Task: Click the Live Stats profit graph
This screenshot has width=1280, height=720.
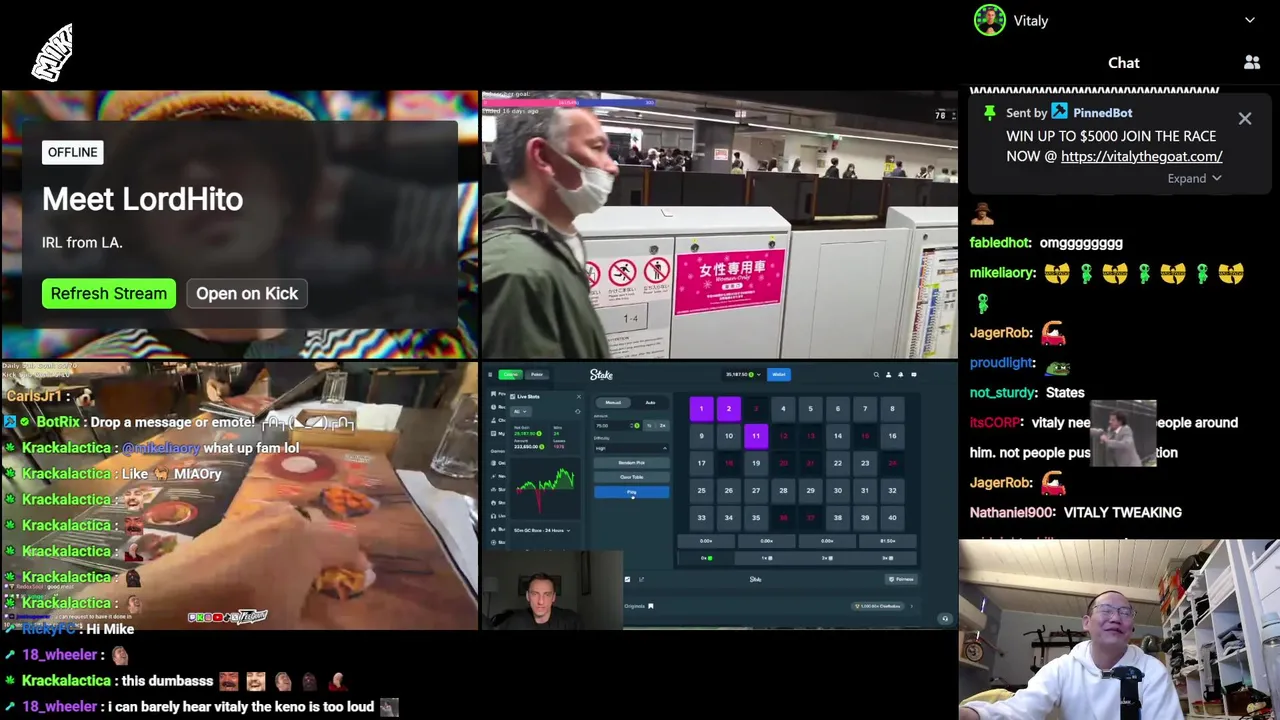Action: pos(545,487)
